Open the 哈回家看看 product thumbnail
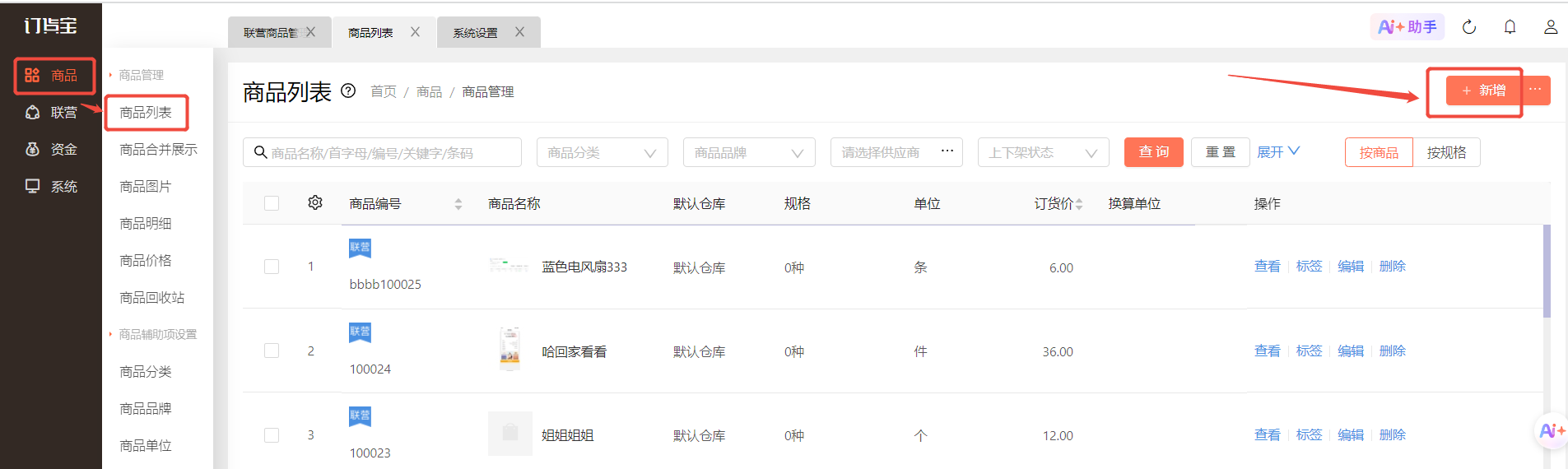 tap(510, 349)
